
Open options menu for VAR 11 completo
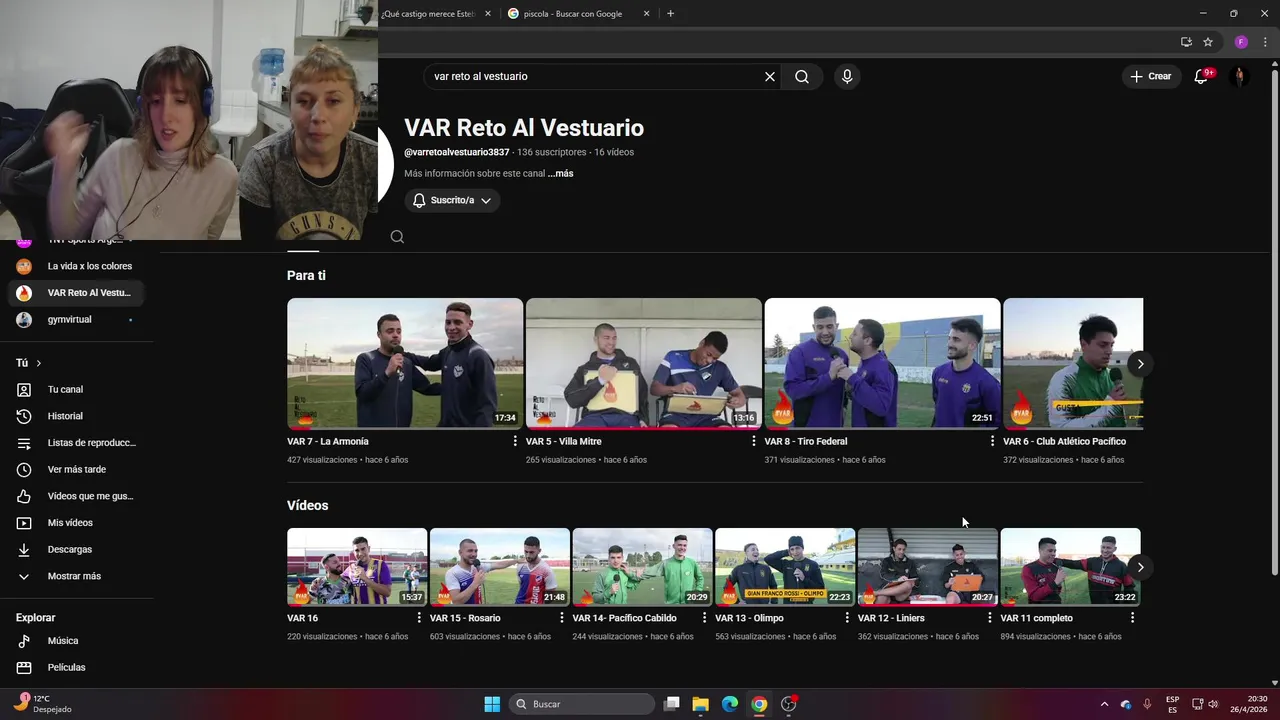coord(1132,618)
